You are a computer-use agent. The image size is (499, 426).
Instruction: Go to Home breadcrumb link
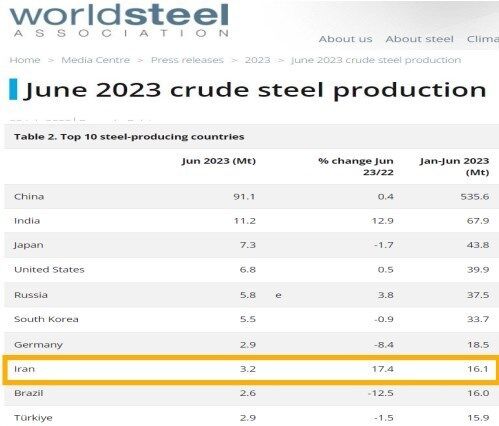coord(25,60)
